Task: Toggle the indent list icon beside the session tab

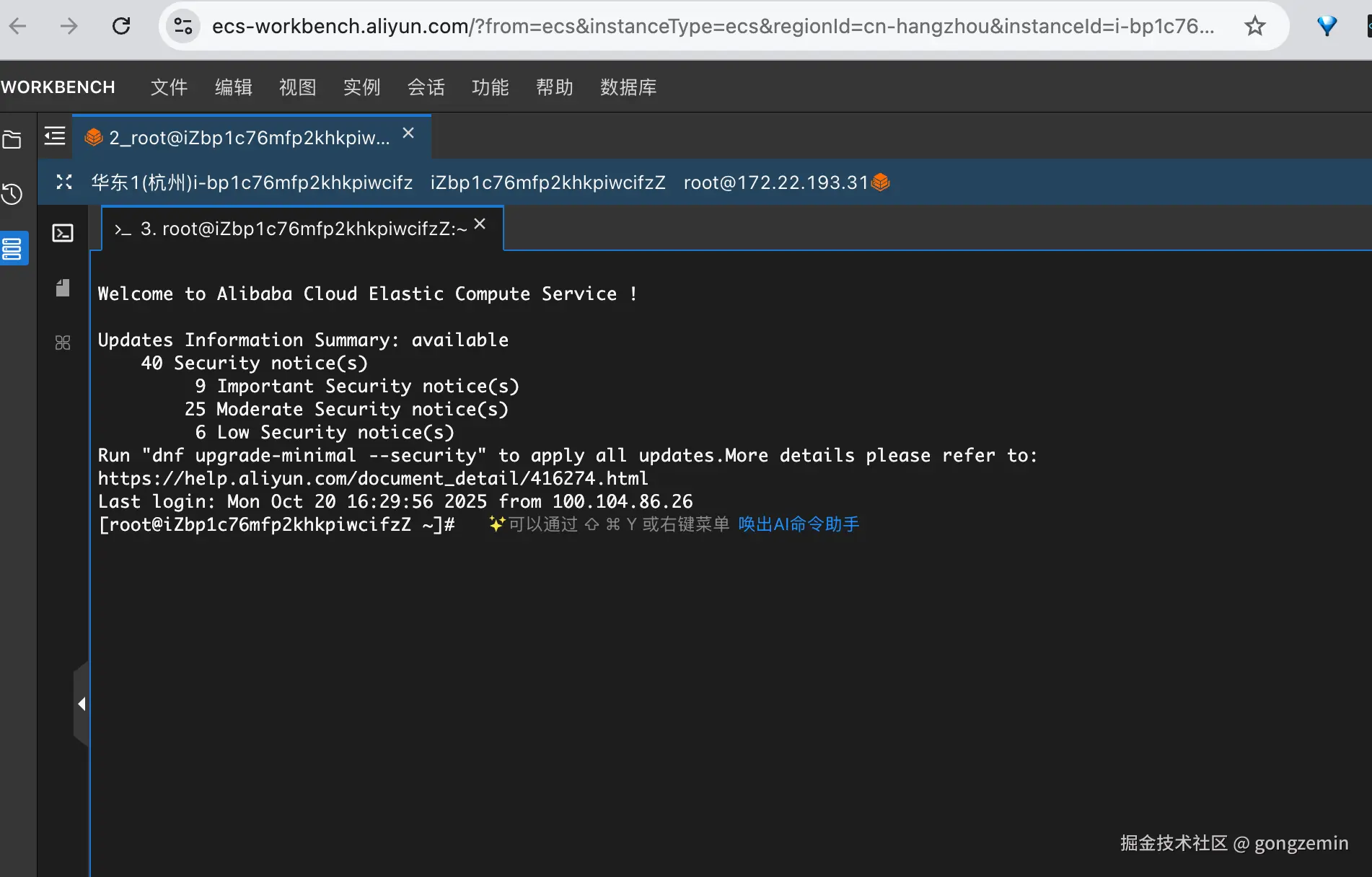Action: [55, 136]
